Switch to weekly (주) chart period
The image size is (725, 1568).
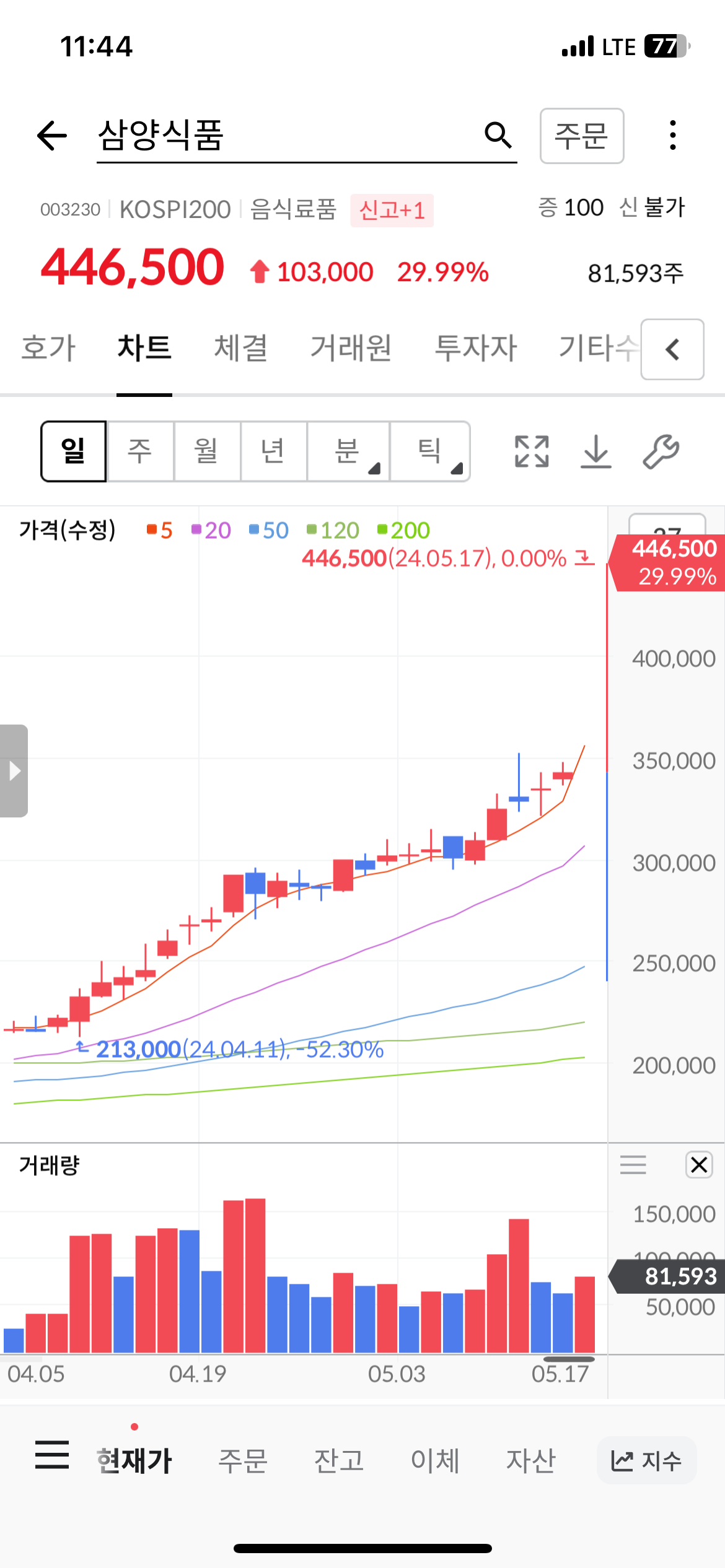(140, 451)
